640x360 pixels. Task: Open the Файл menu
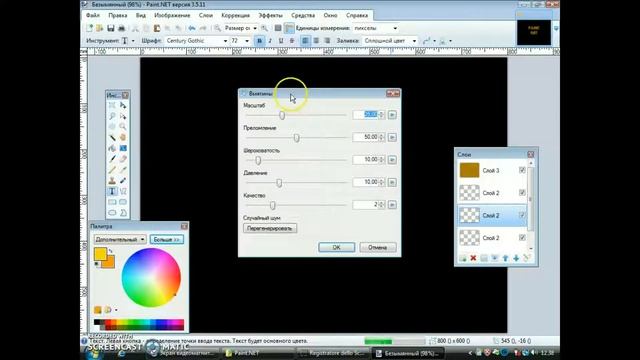pos(93,16)
